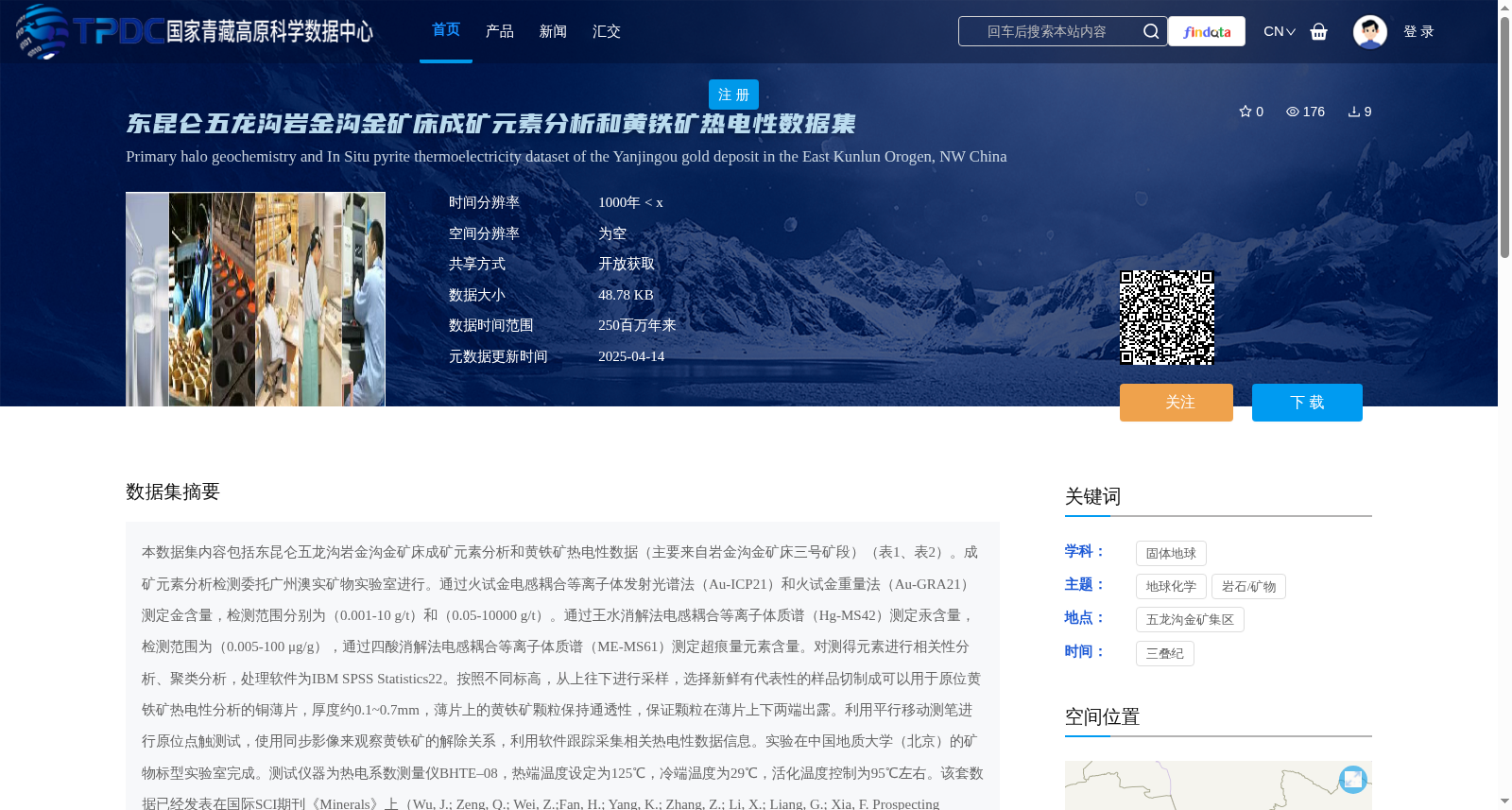This screenshot has width=1512, height=810.
Task: Click the vertical page scrollbar
Action: pos(1504,137)
